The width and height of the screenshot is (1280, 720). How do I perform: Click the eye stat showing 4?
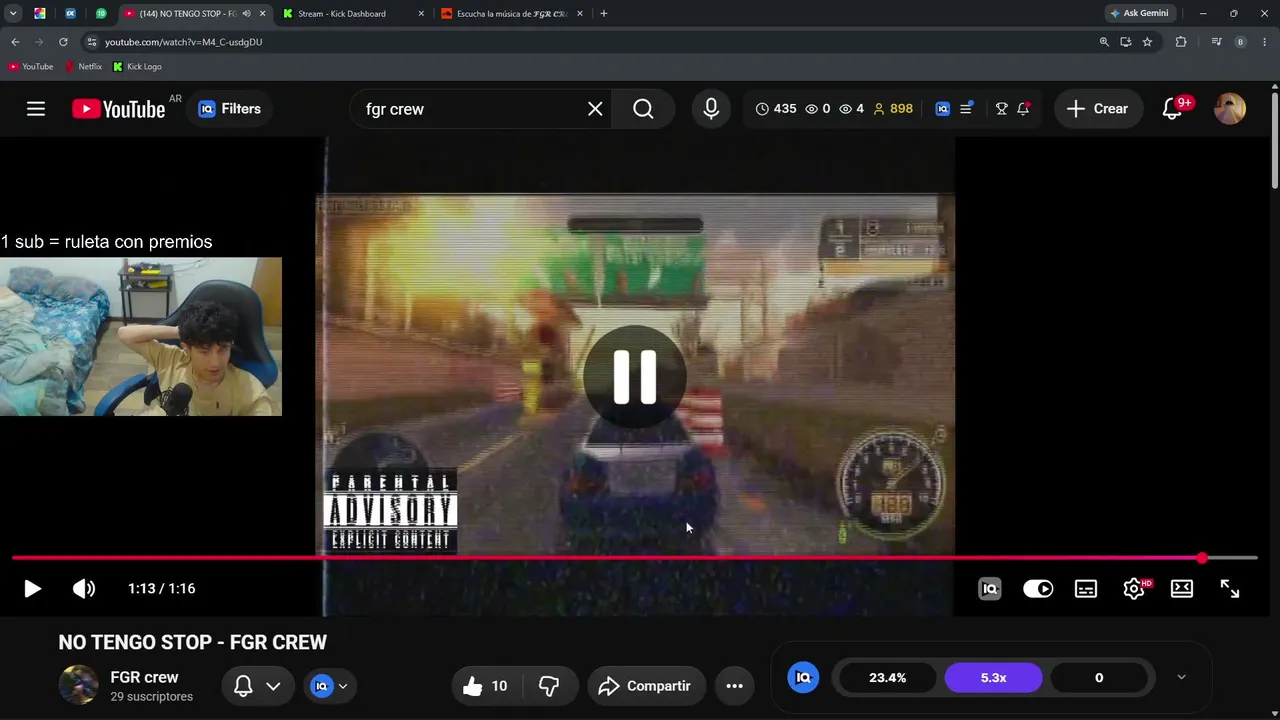[851, 109]
